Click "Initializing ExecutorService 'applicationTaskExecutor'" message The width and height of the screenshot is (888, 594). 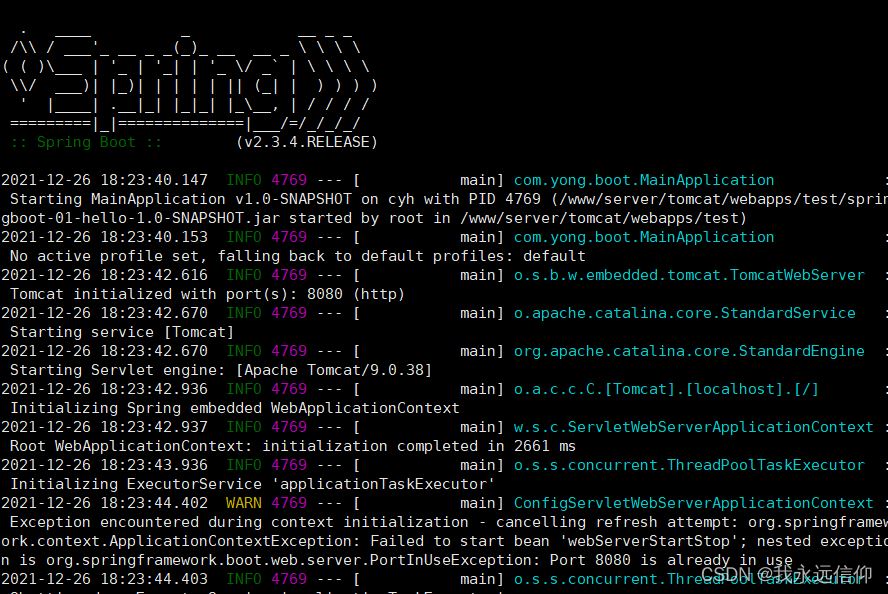click(x=253, y=484)
